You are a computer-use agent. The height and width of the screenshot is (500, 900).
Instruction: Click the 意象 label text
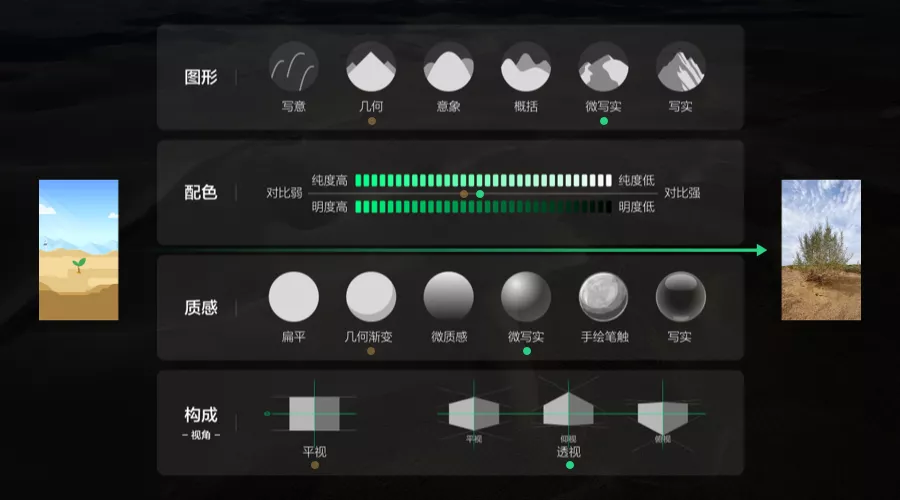click(x=448, y=107)
